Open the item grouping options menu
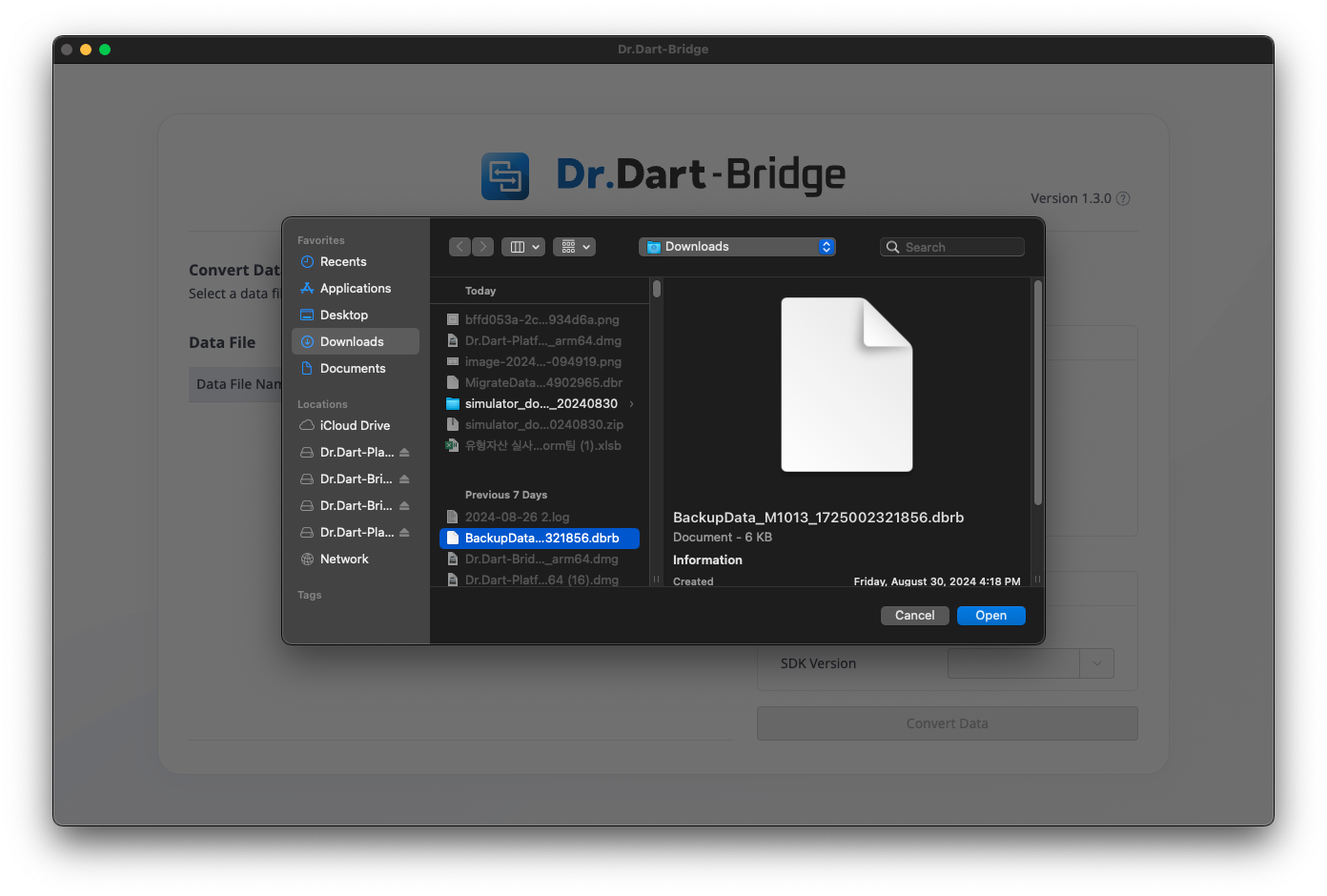The image size is (1327, 896). (574, 247)
